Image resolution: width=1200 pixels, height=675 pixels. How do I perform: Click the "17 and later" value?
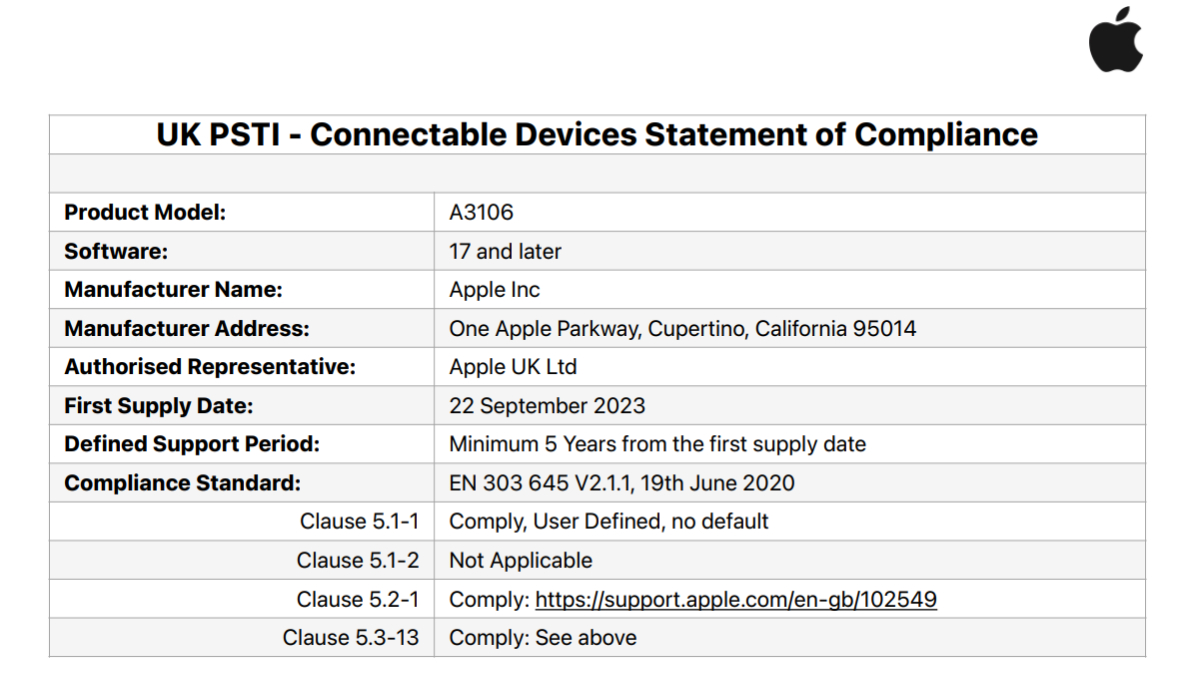(505, 251)
